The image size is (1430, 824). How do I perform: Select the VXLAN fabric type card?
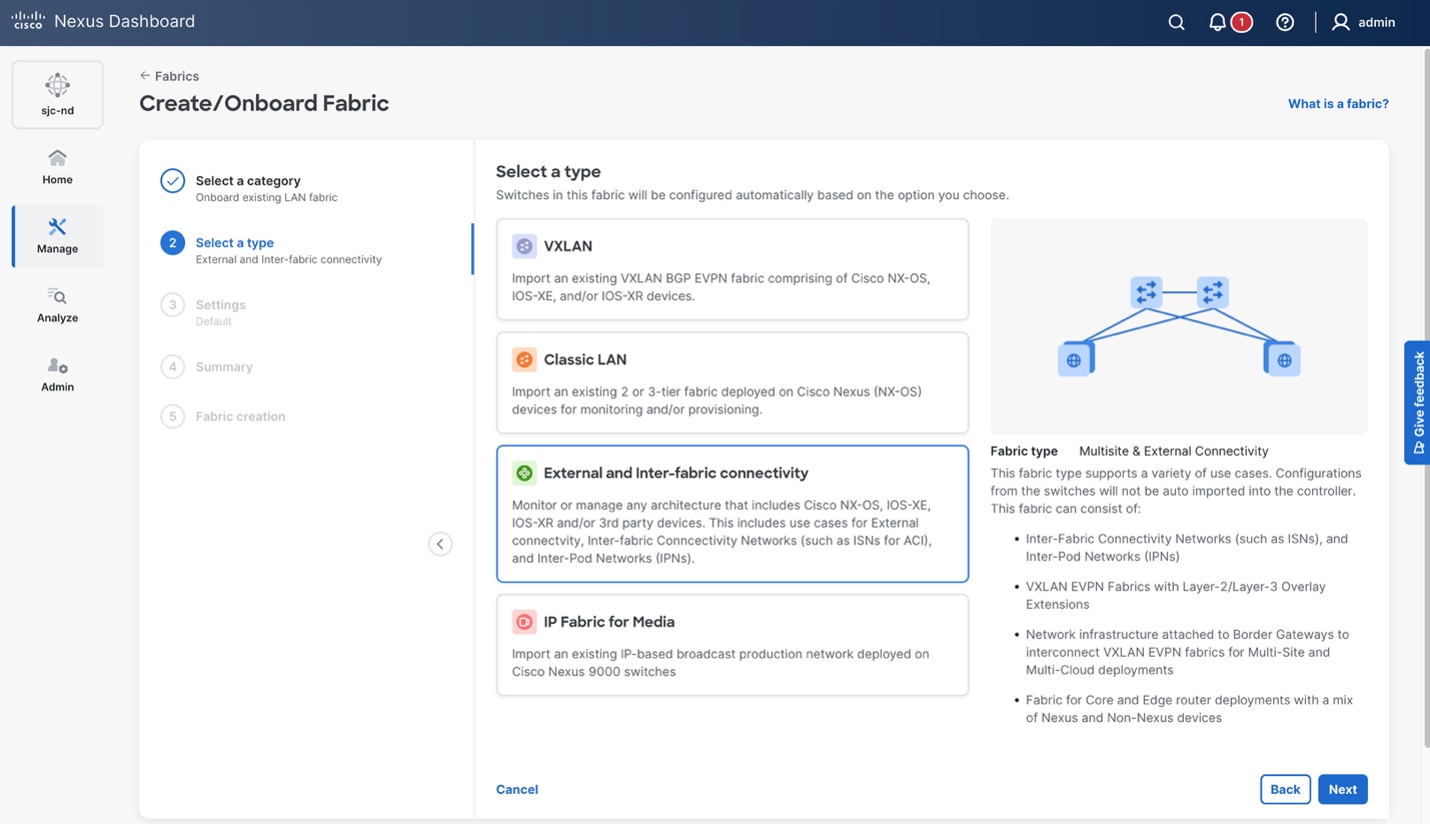pos(732,269)
